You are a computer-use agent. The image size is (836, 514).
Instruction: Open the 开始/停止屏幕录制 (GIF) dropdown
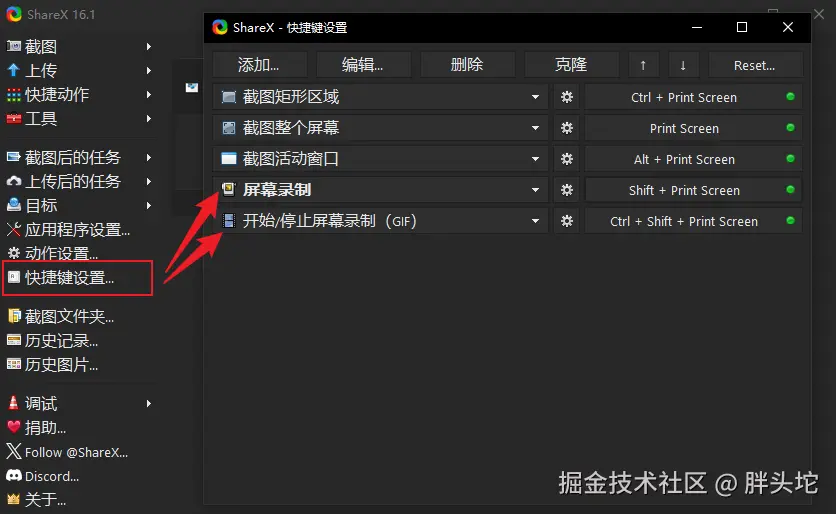pyautogui.click(x=535, y=221)
